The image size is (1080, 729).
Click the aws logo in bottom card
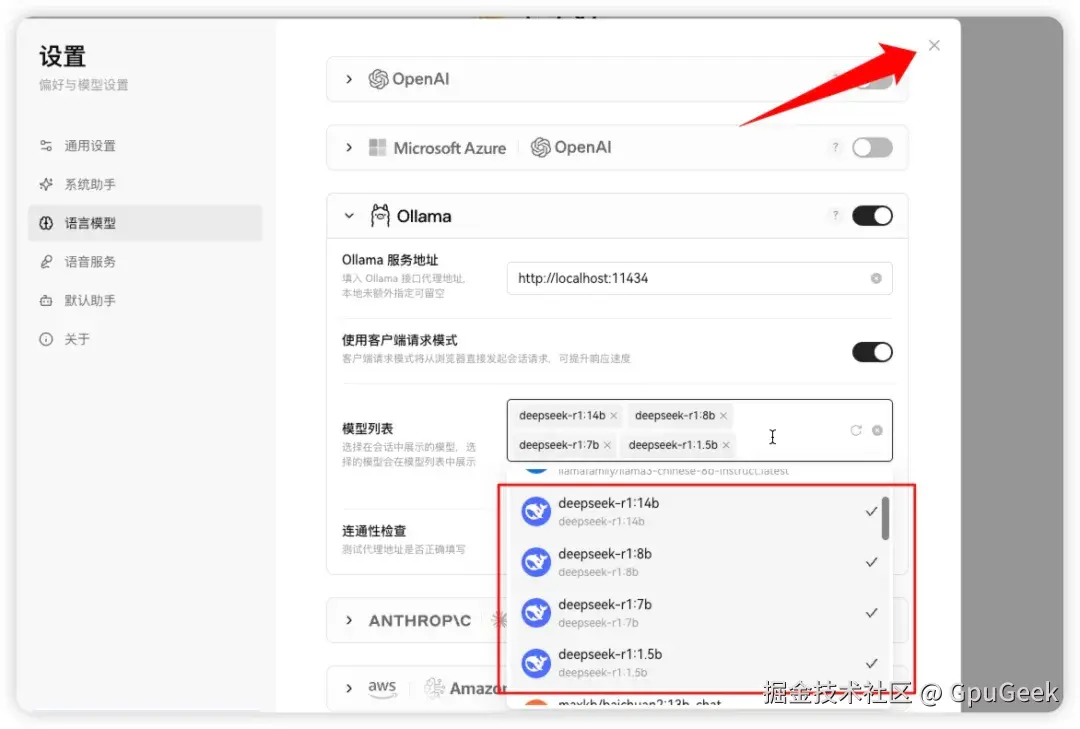pyautogui.click(x=382, y=688)
